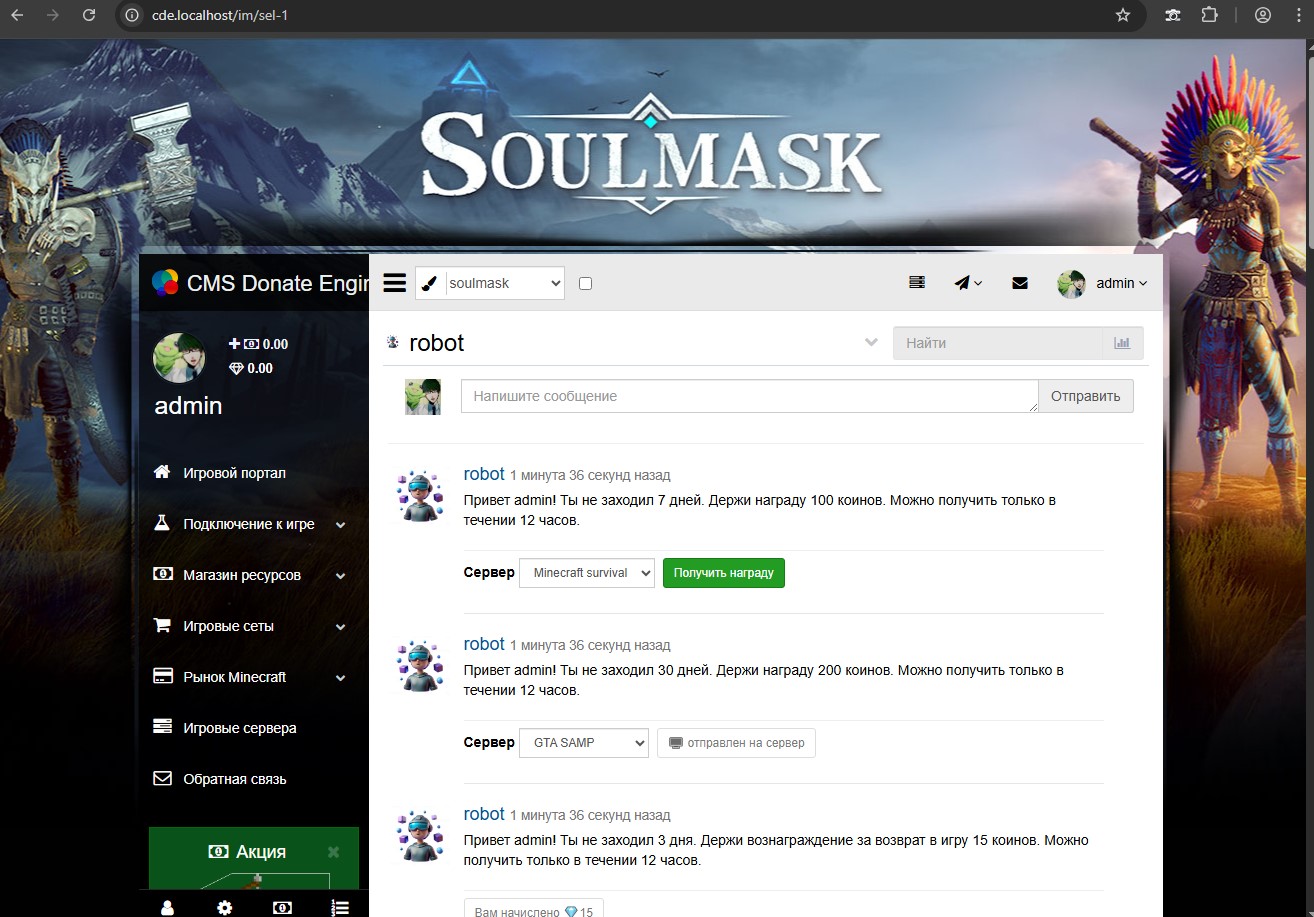Viewport: 1314px width, 917px height.
Task: Click the bar chart icon beside search
Action: point(1122,343)
